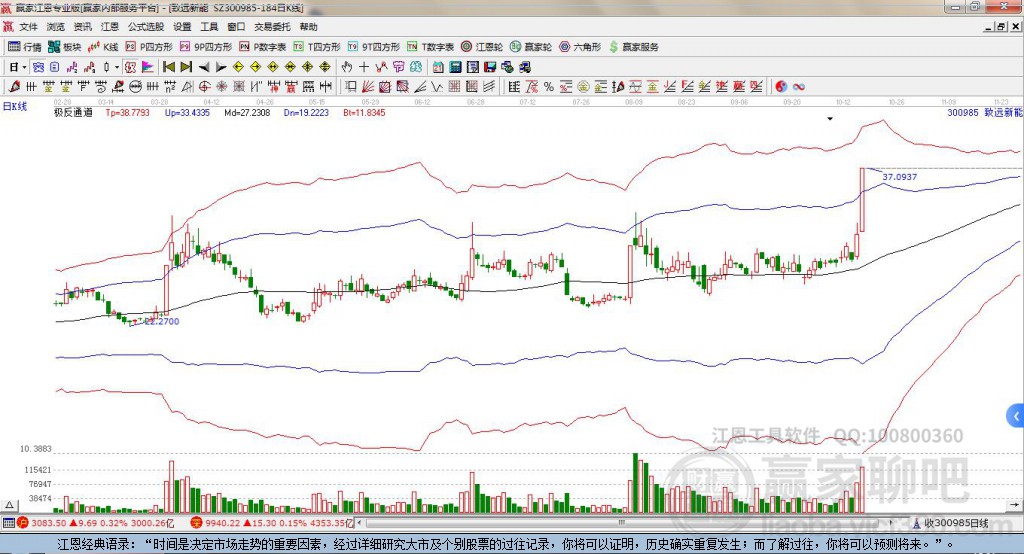Open the 交易委托 menu

(272, 27)
